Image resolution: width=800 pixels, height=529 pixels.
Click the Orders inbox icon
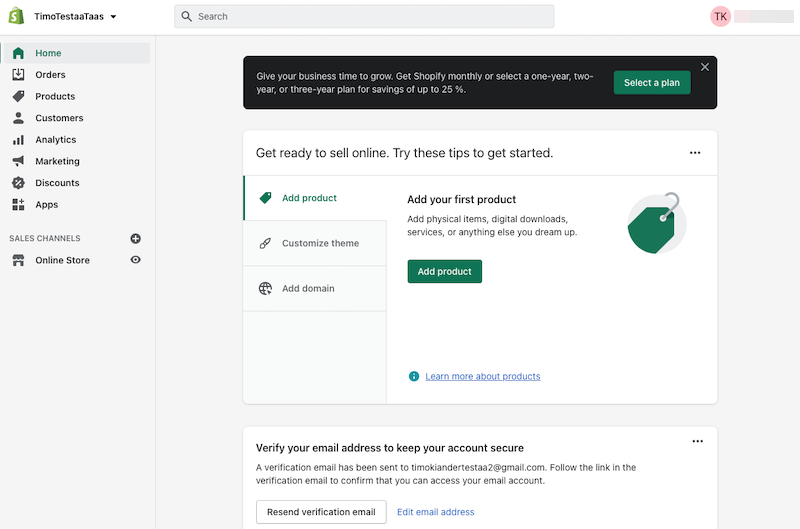click(x=18, y=74)
